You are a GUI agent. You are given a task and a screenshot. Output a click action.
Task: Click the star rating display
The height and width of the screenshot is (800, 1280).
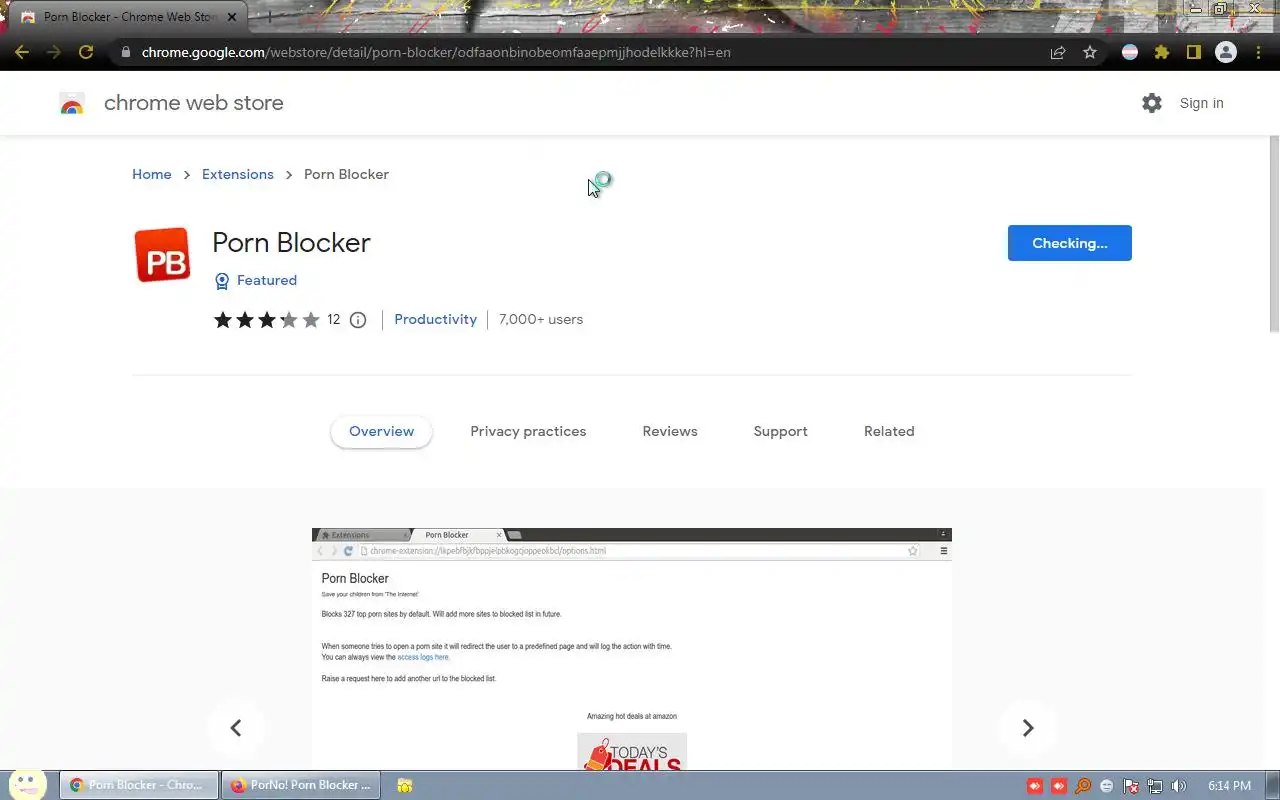coord(266,320)
